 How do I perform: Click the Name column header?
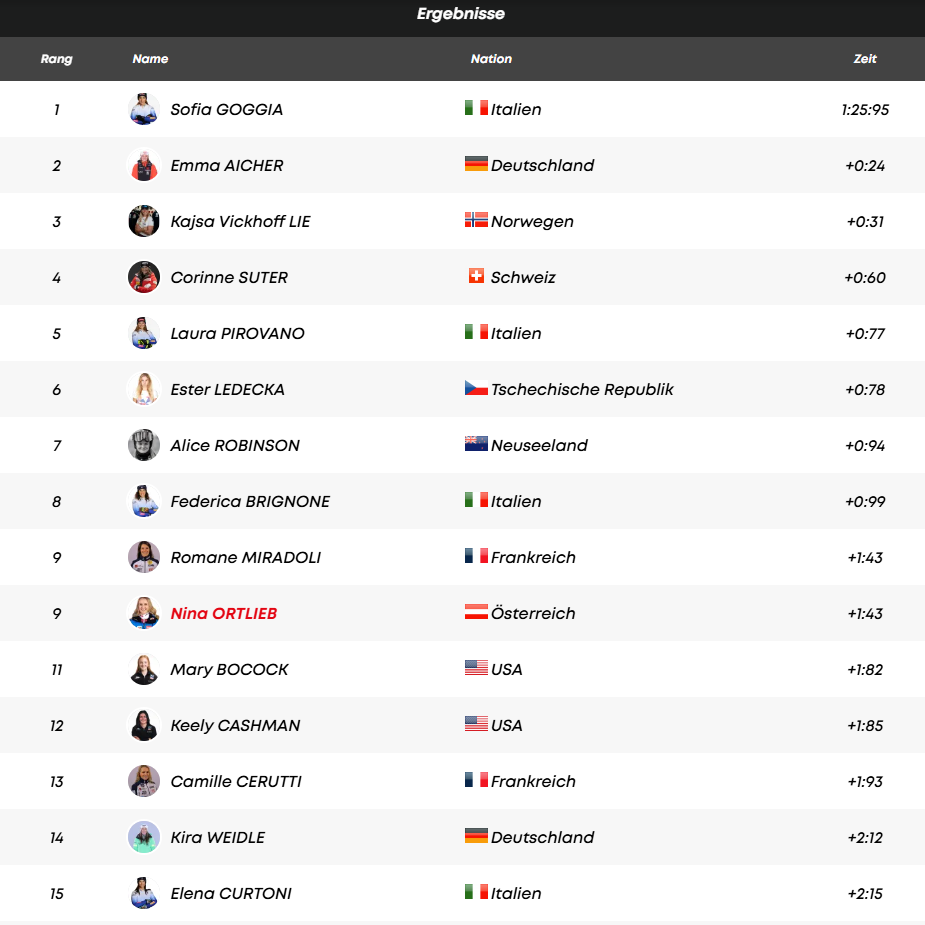coord(150,59)
